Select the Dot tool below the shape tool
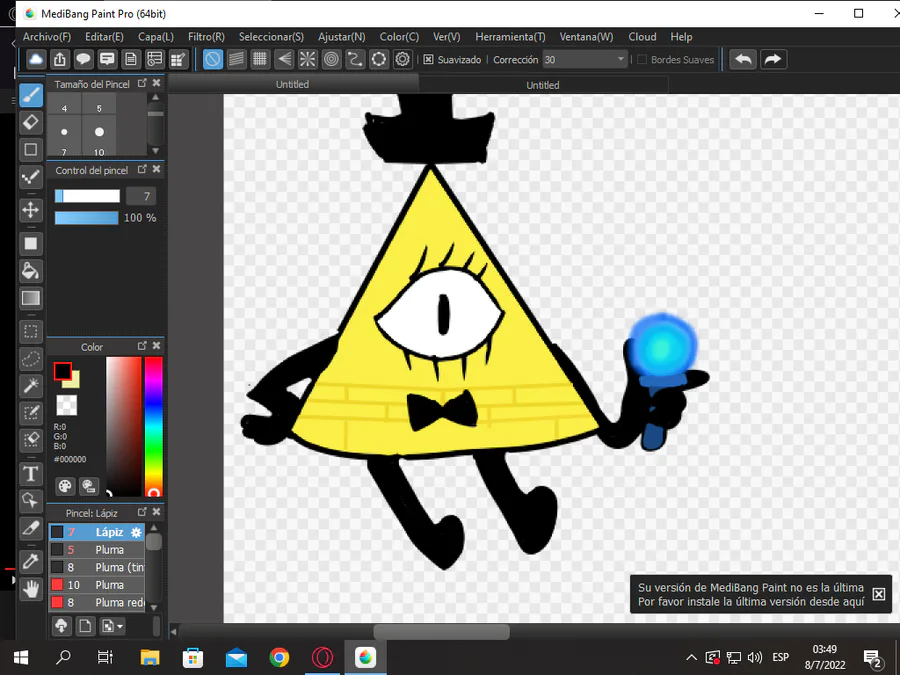This screenshot has width=900, height=675. click(x=31, y=177)
